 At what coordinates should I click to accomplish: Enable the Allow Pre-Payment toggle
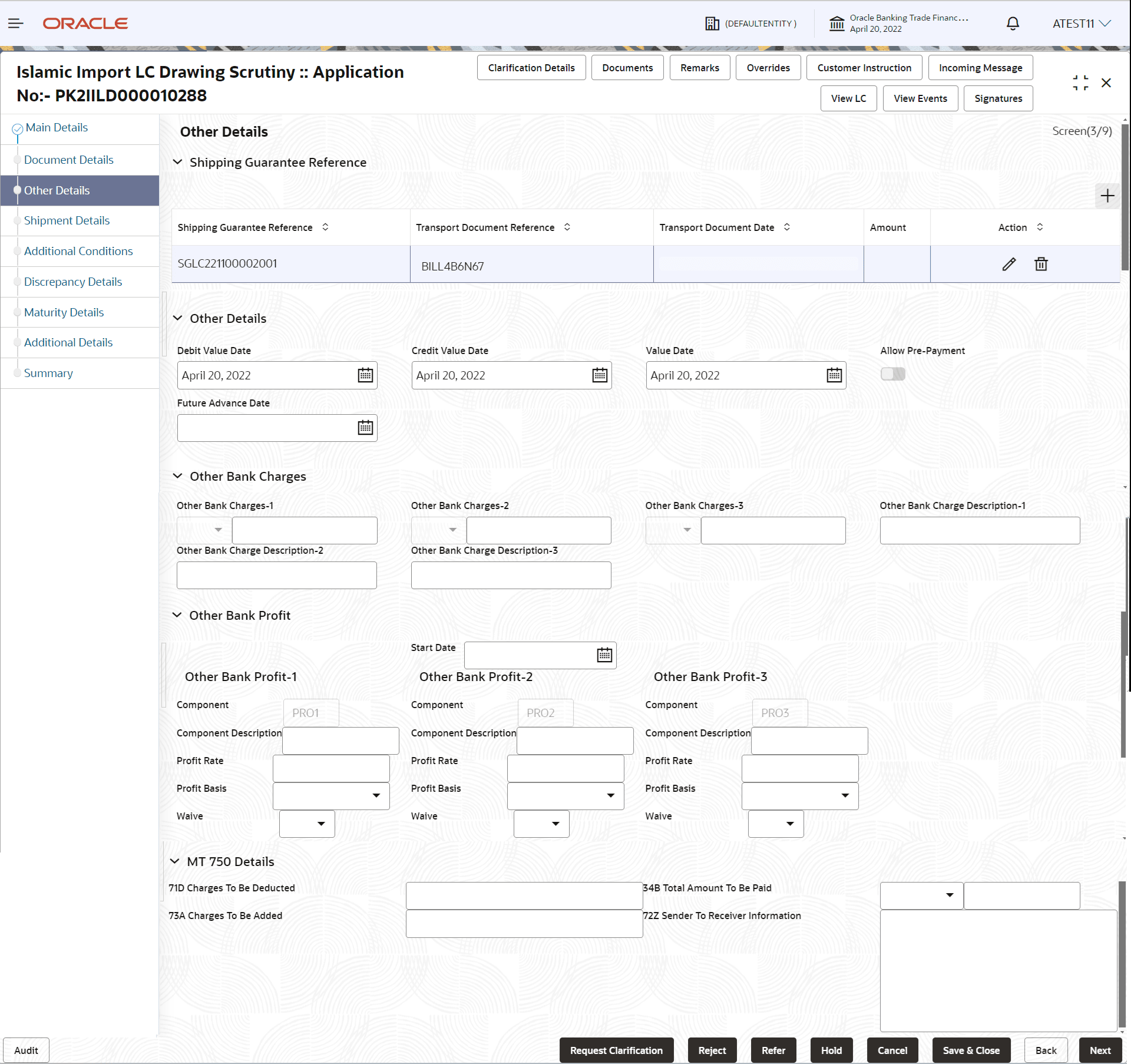892,374
